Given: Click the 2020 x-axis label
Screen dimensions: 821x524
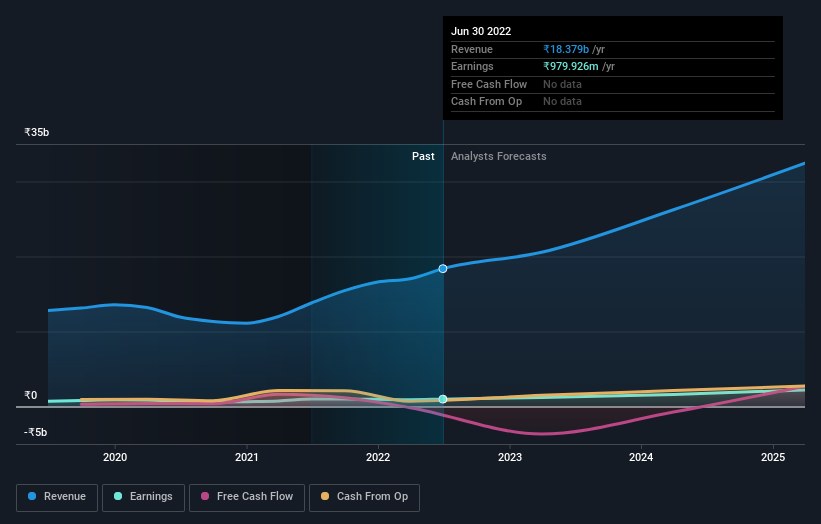Looking at the screenshot, I should click(x=115, y=457).
